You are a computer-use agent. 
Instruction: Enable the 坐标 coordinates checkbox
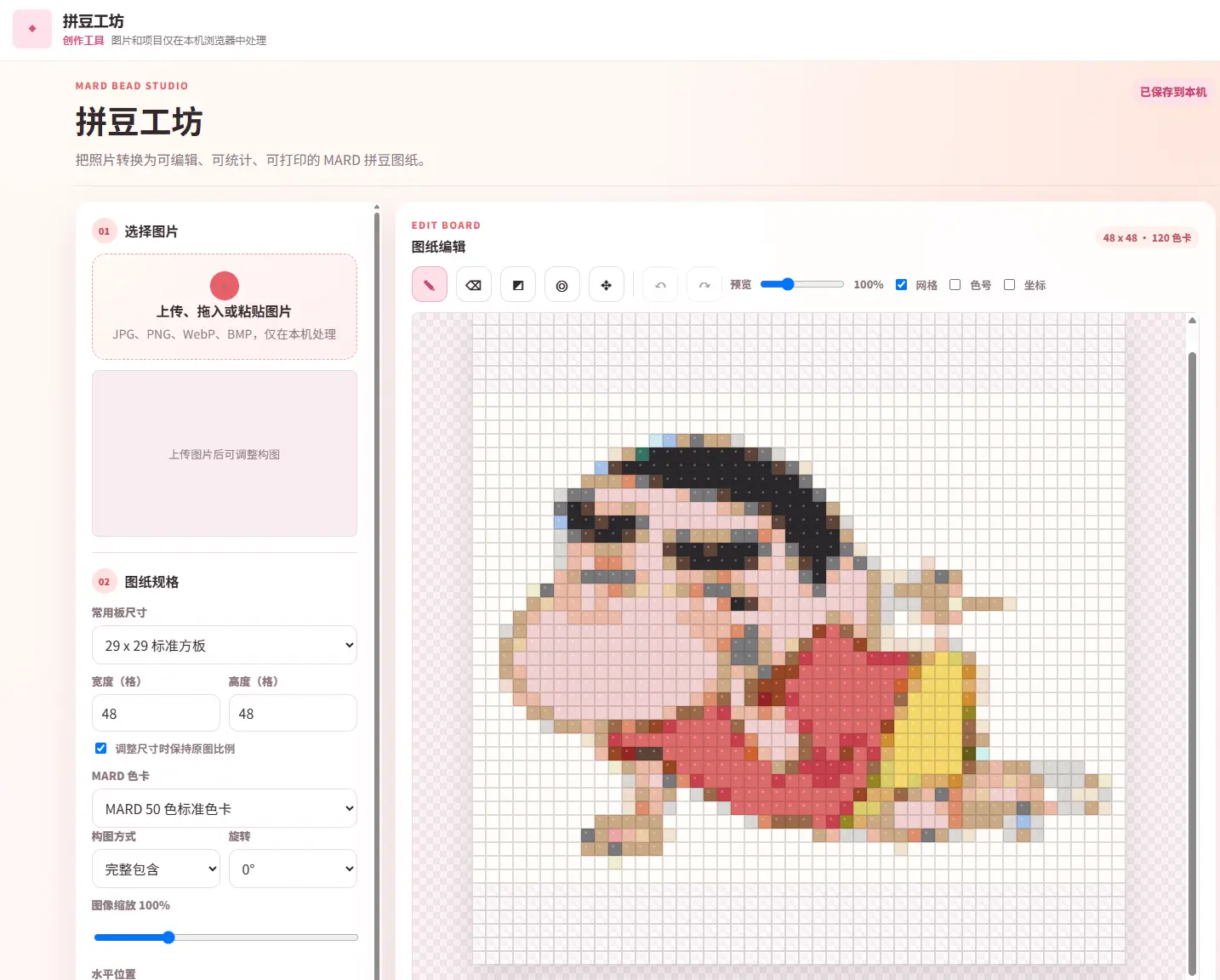coord(1010,285)
